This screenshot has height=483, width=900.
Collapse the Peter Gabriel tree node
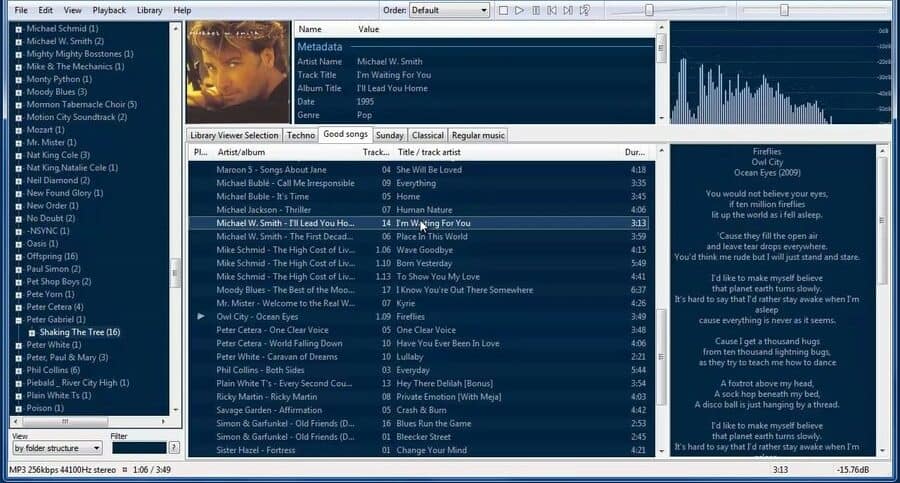click(18, 320)
